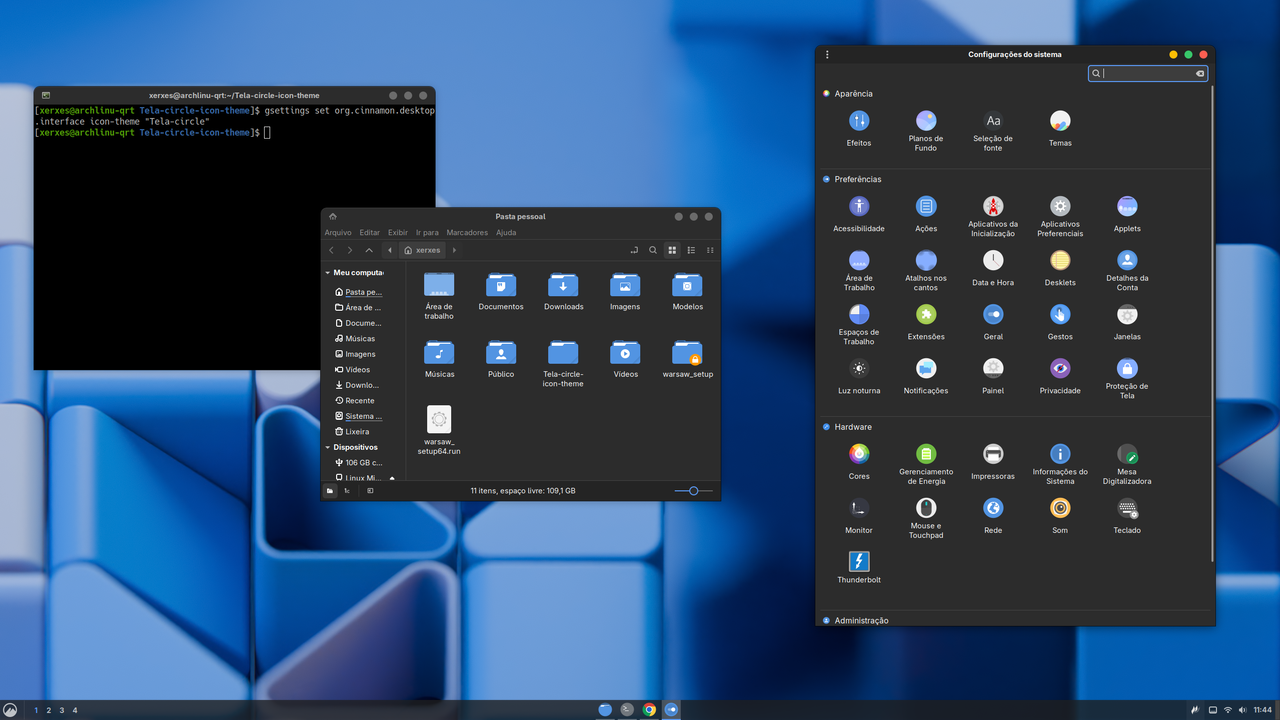Image resolution: width=1280 pixels, height=720 pixels.
Task: Switch to compact view in file manager
Action: click(710, 250)
